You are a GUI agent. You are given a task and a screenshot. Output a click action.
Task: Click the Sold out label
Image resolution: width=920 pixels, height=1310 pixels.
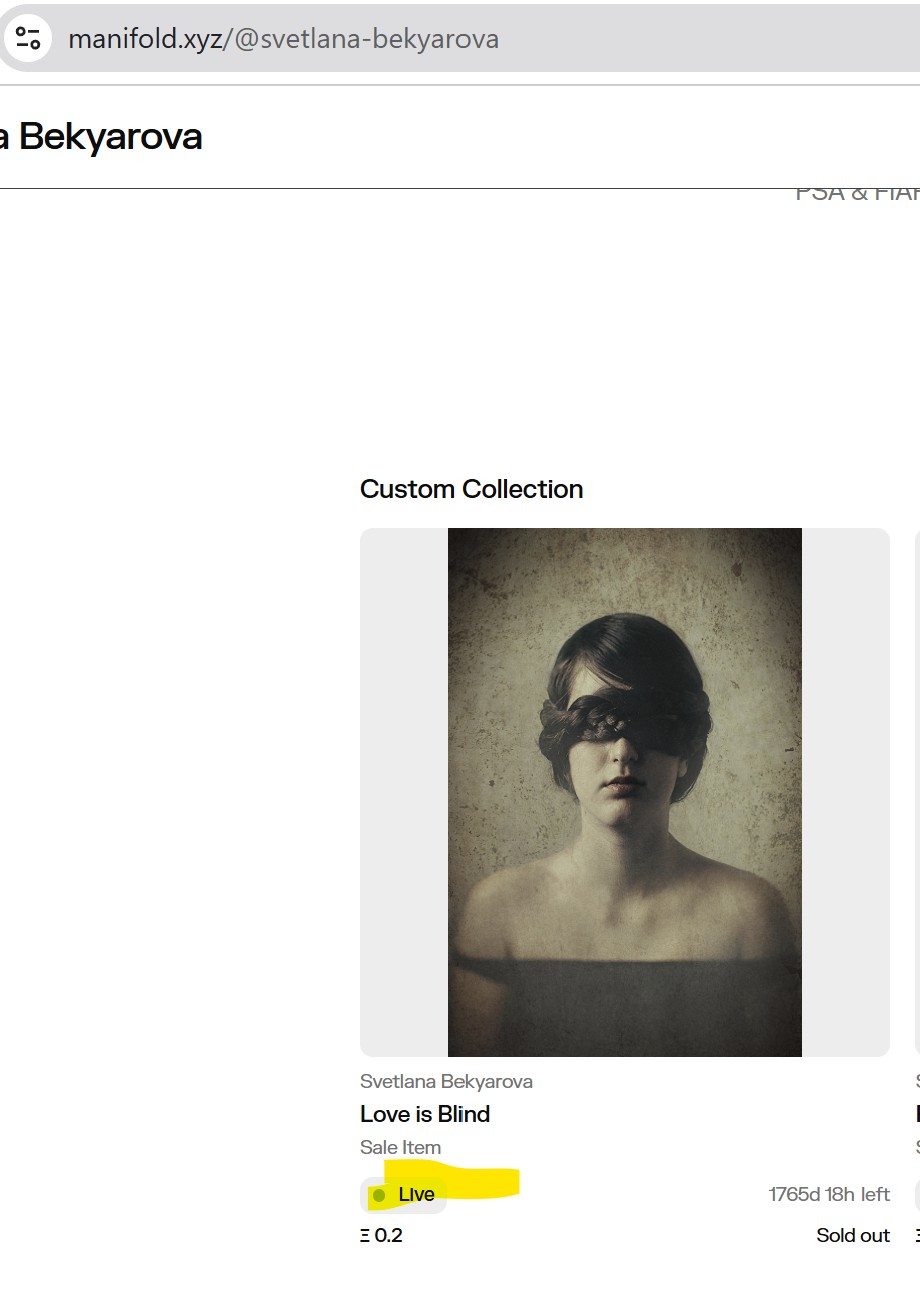pos(853,1235)
